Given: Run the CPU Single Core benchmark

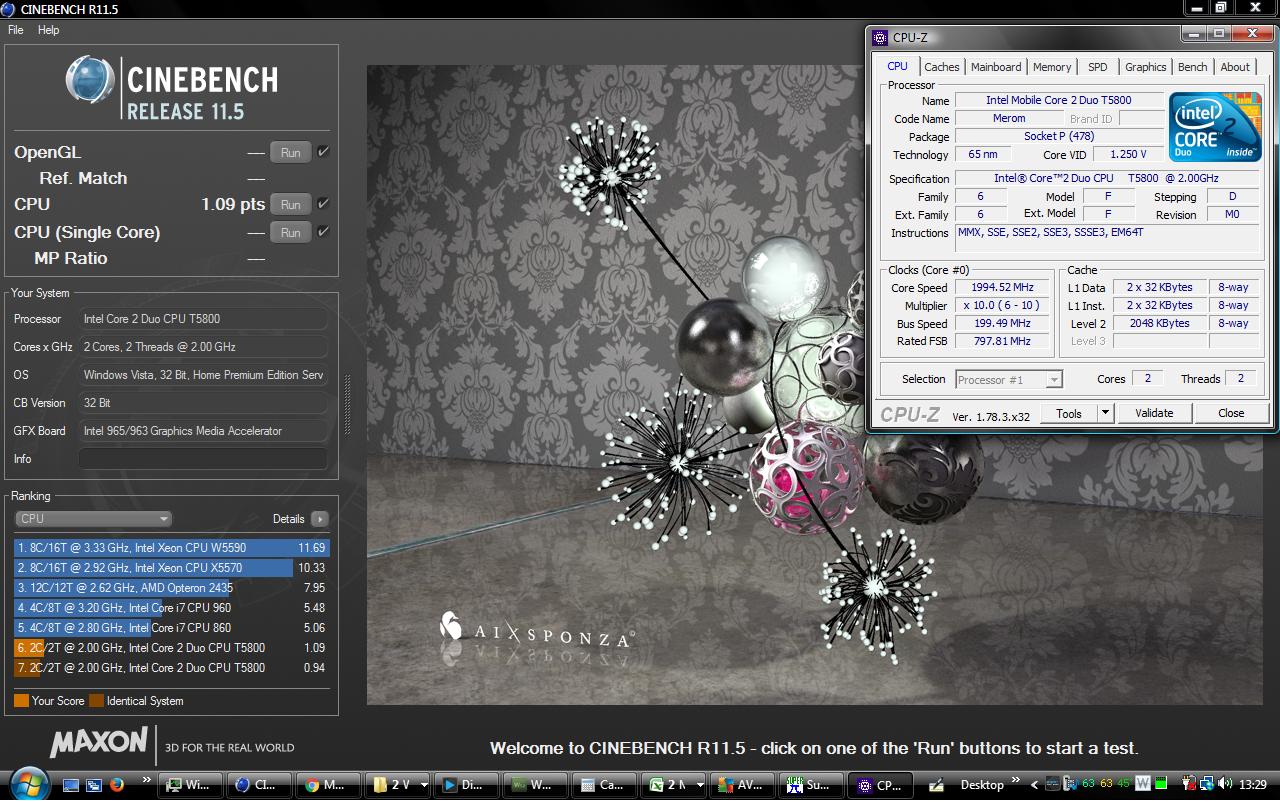Looking at the screenshot, I should click(x=290, y=233).
